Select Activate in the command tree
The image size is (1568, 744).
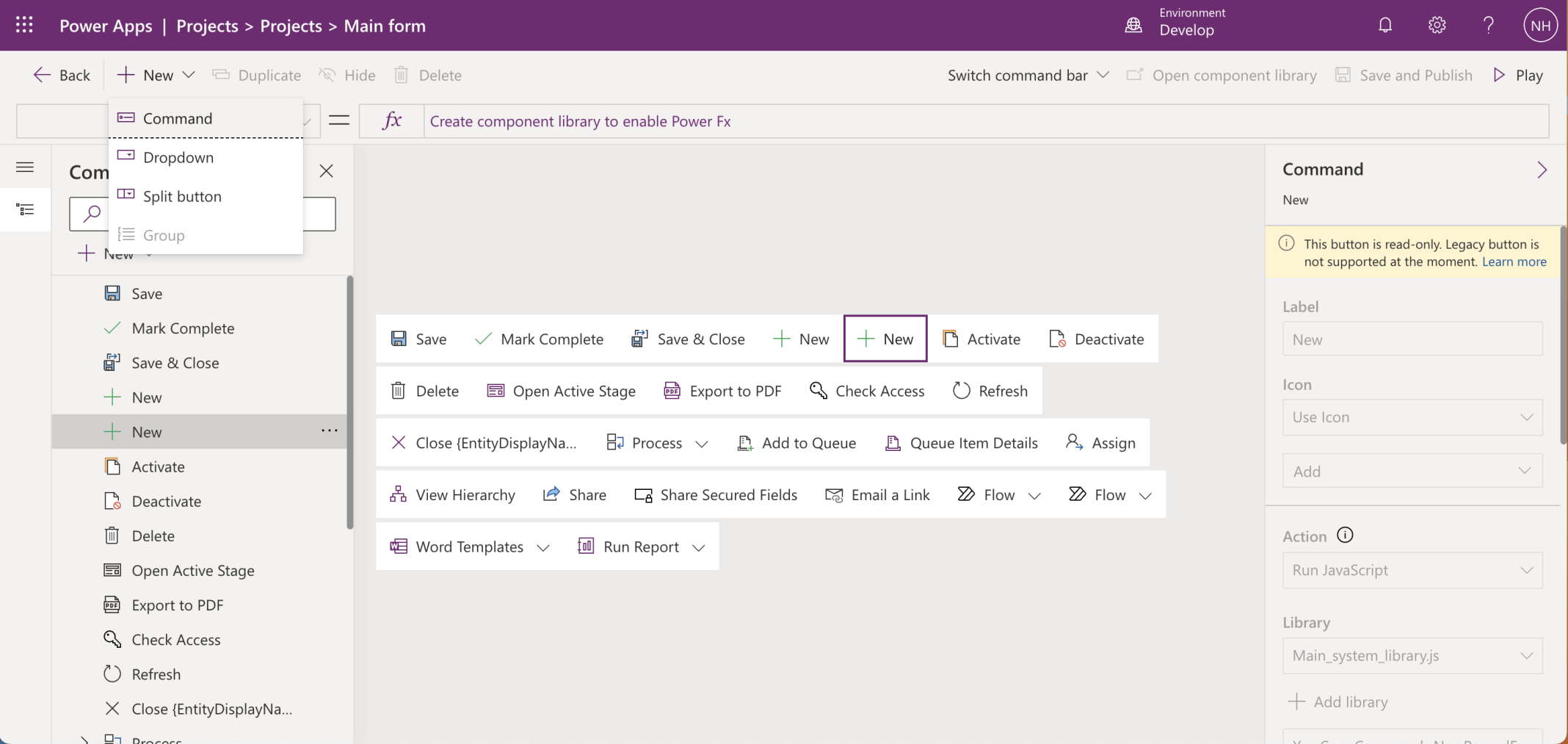[x=199, y=466]
